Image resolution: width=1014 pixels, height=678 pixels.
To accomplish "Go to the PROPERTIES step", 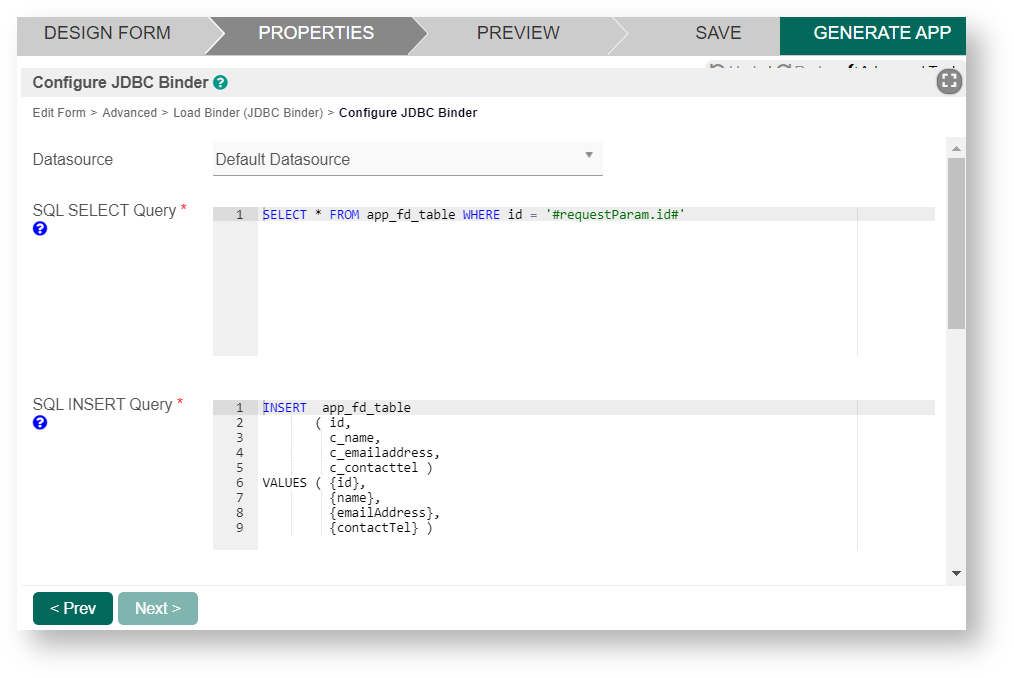I will tap(316, 33).
